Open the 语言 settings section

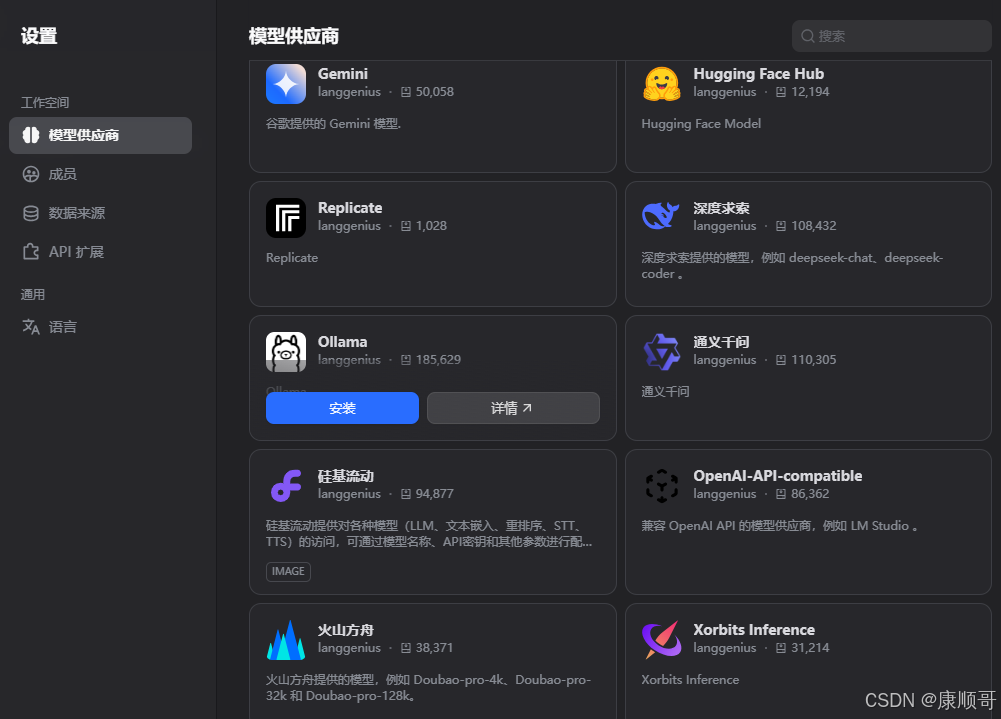100,326
